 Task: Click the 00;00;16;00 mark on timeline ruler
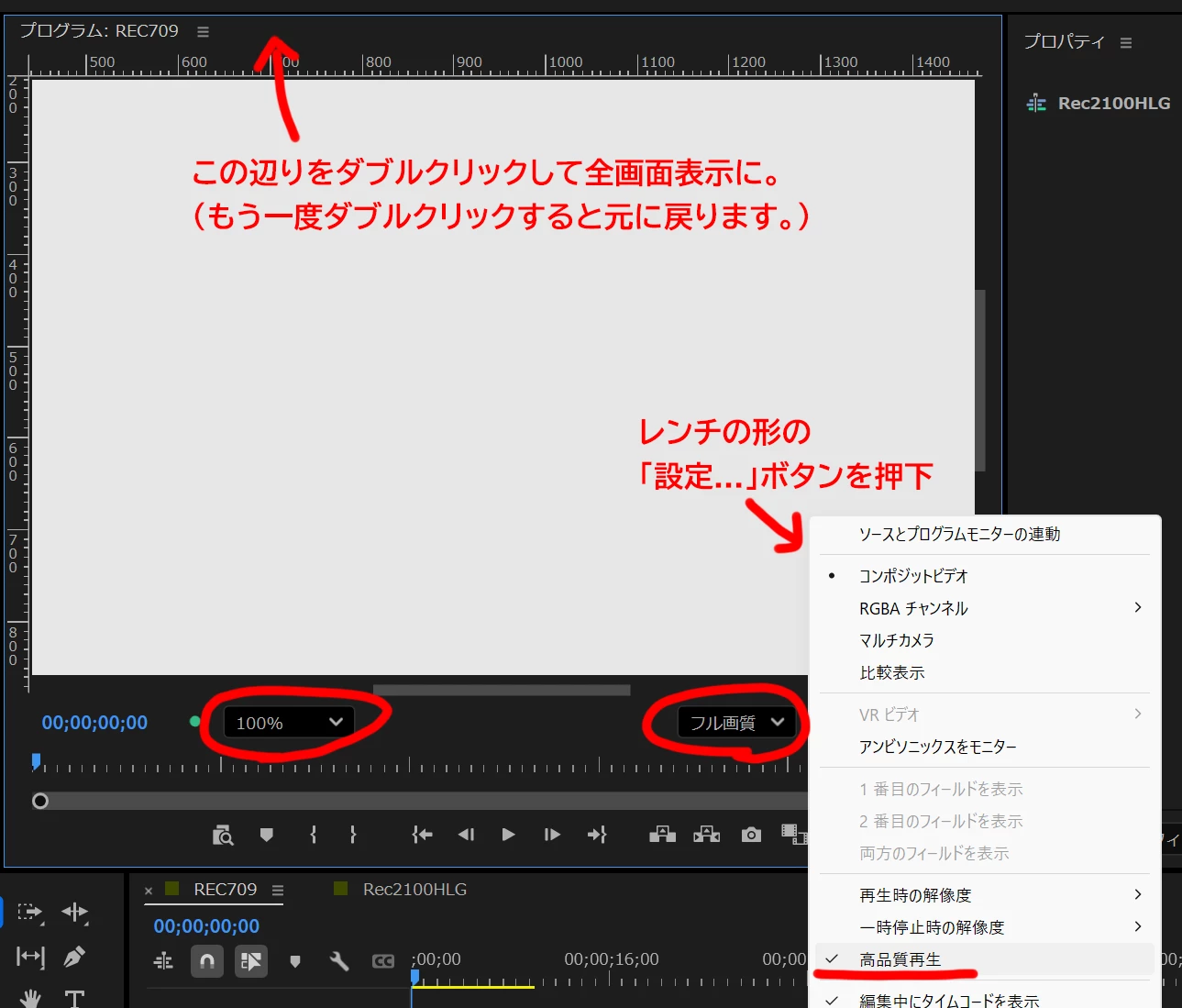pos(612,959)
